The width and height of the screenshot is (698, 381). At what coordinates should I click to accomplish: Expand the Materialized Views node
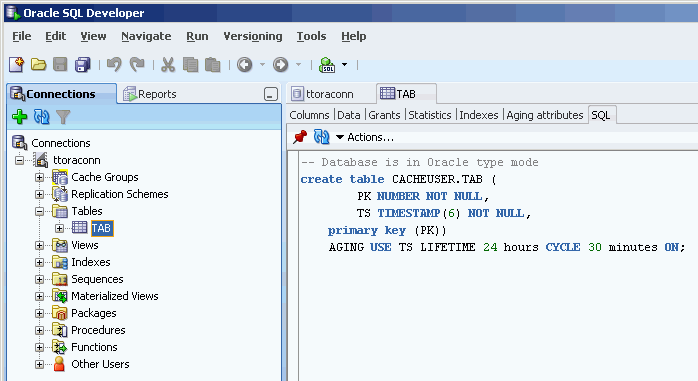tap(39, 296)
